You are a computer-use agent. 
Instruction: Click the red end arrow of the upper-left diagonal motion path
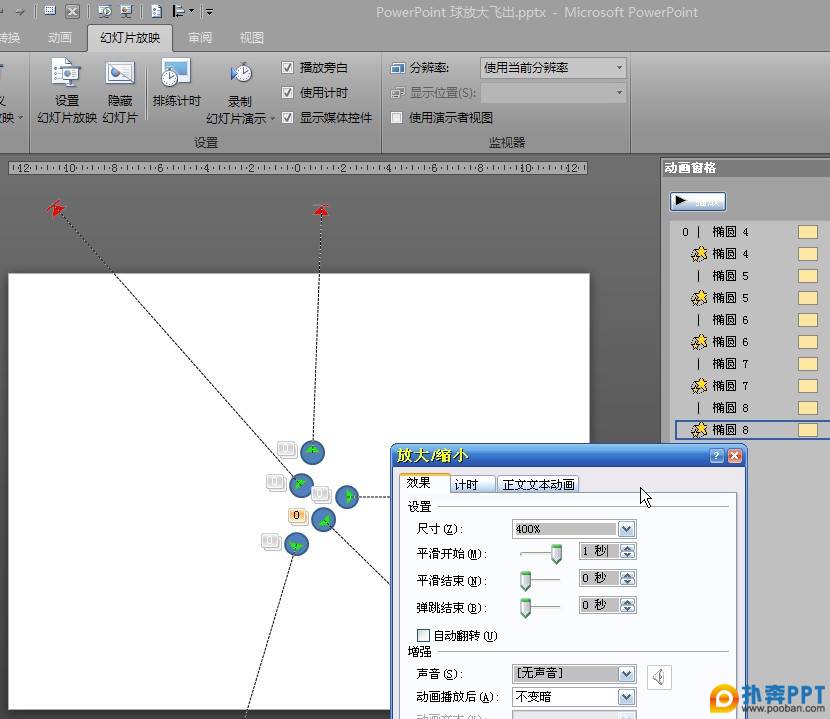(55, 209)
